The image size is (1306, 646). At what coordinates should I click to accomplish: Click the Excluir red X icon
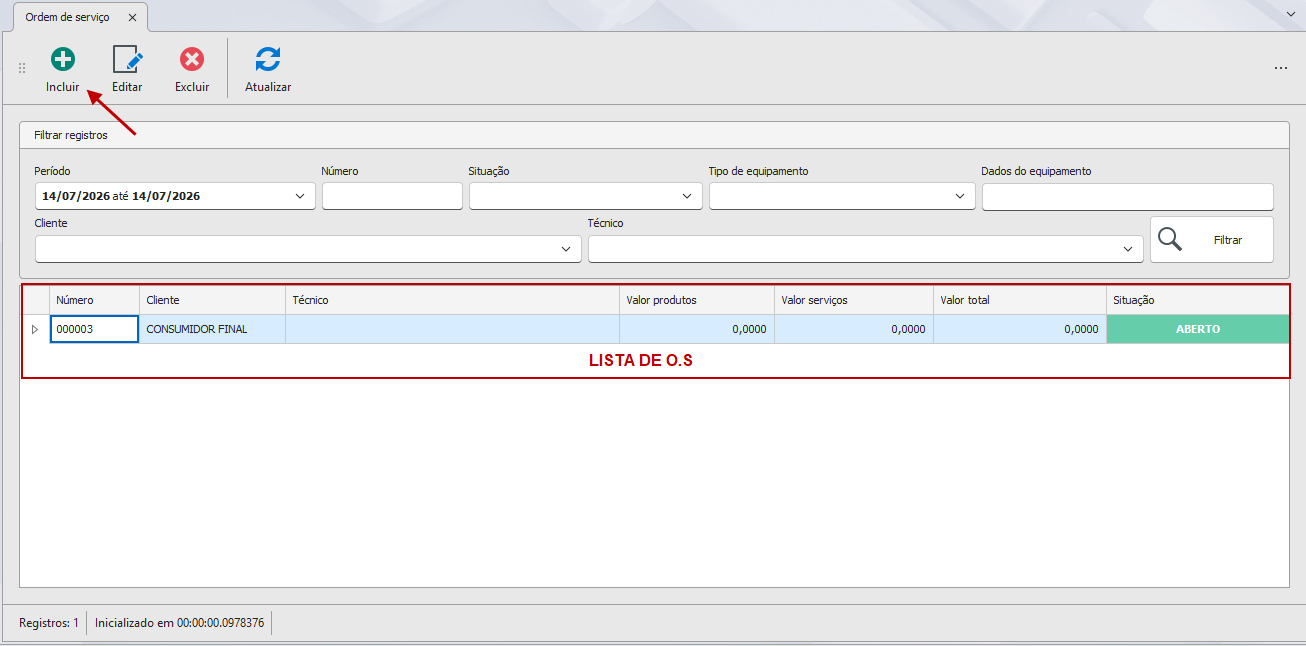coord(192,60)
